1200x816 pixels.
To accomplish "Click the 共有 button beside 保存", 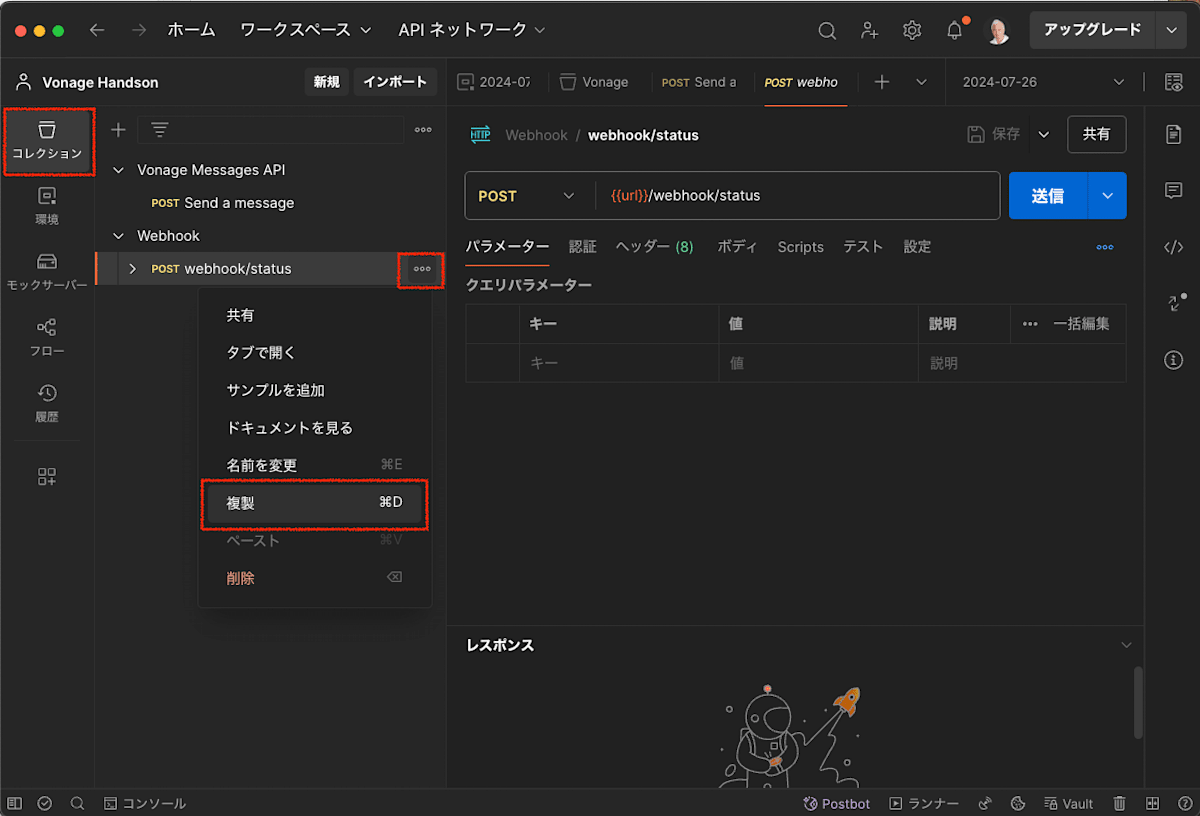I will coord(1097,134).
